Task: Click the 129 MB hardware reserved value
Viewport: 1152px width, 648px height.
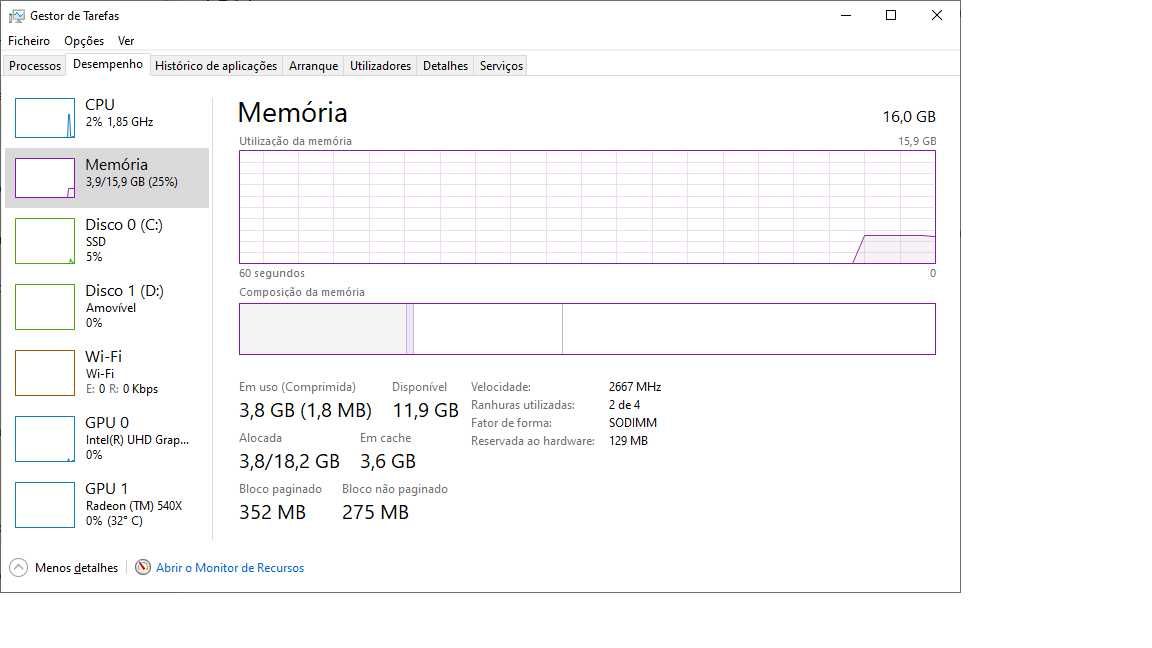Action: [x=628, y=442]
